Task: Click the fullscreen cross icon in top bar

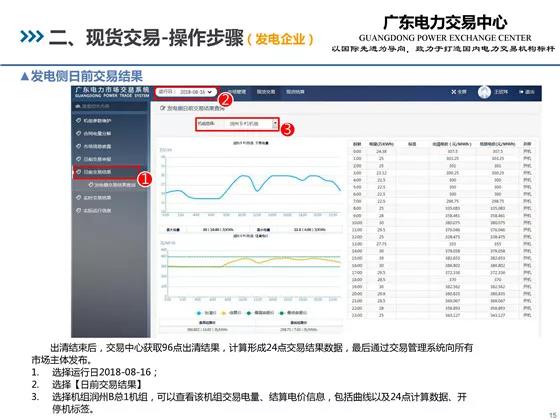Action: 454,92
